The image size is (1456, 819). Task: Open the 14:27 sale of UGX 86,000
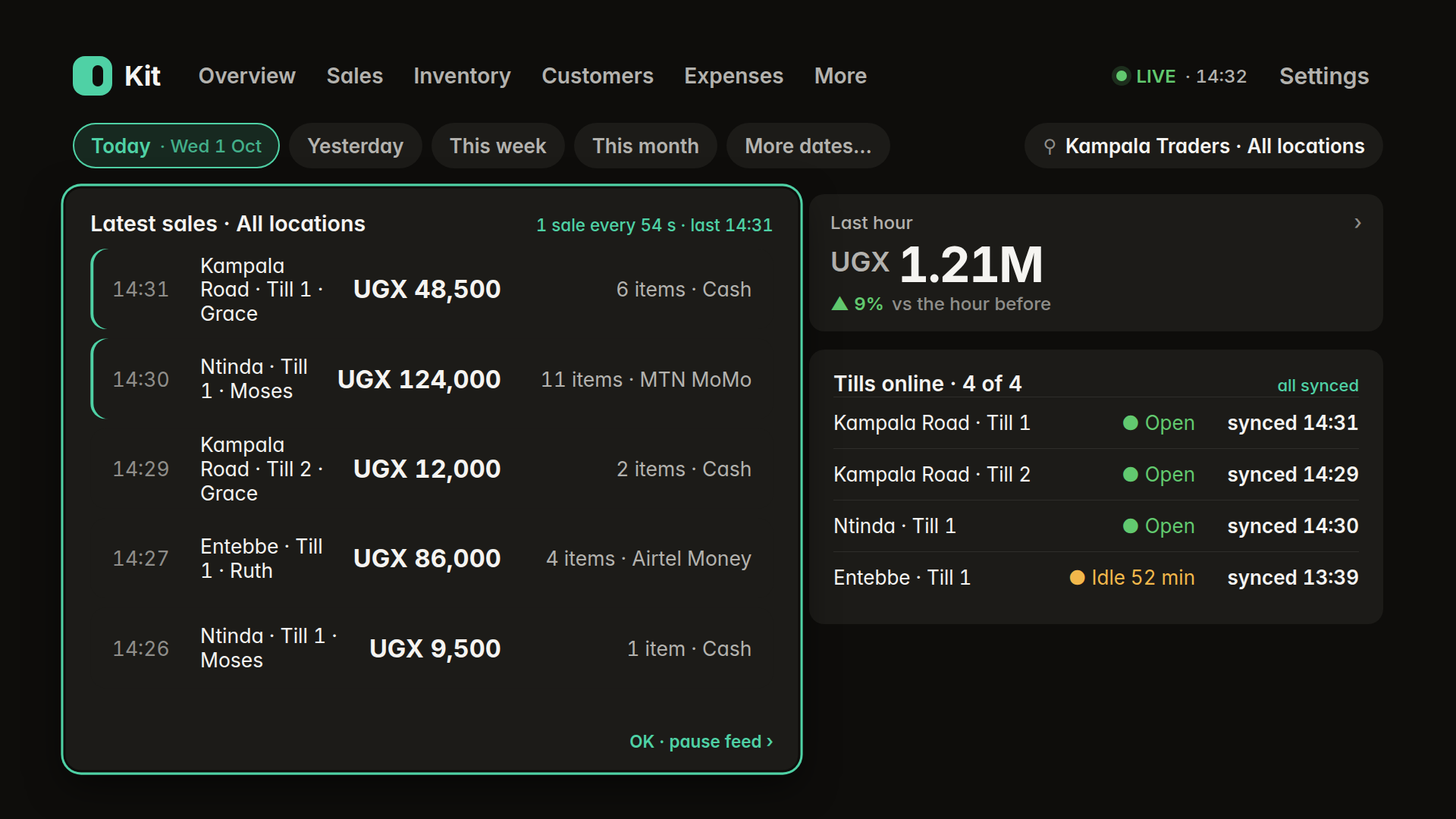coord(431,558)
